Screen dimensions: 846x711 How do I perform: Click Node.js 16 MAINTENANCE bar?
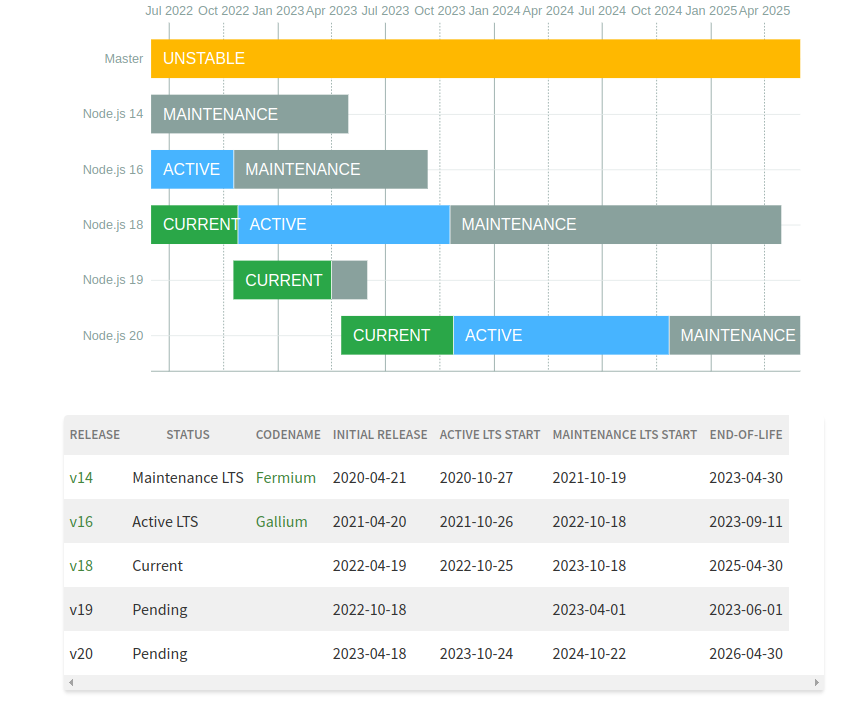click(331, 169)
